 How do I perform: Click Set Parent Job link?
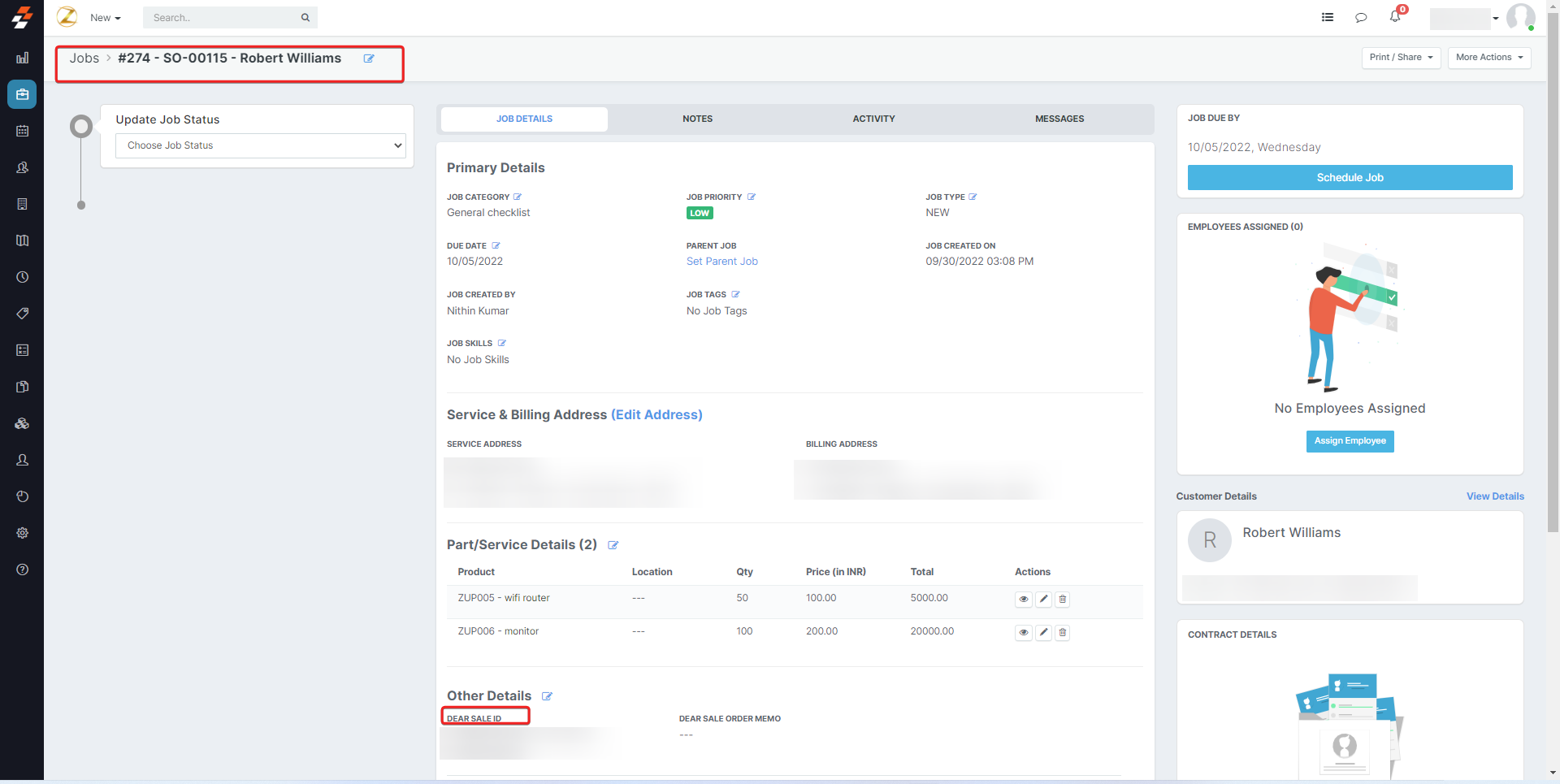721,262
